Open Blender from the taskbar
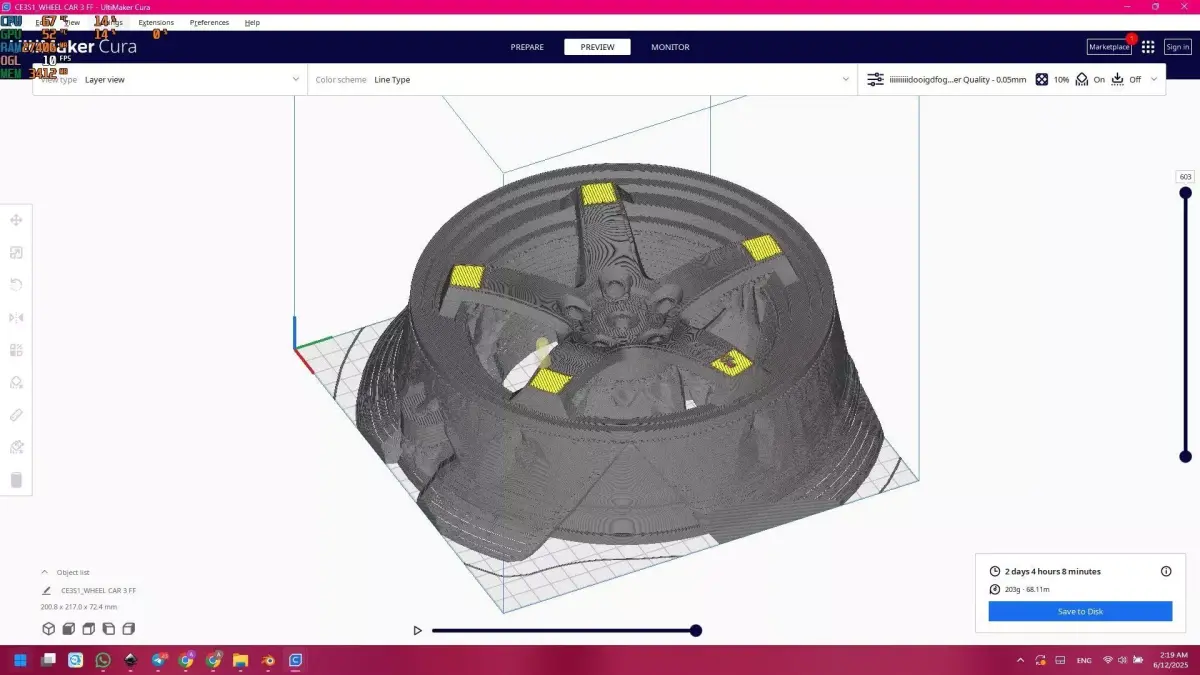This screenshot has width=1200, height=675. click(x=267, y=660)
